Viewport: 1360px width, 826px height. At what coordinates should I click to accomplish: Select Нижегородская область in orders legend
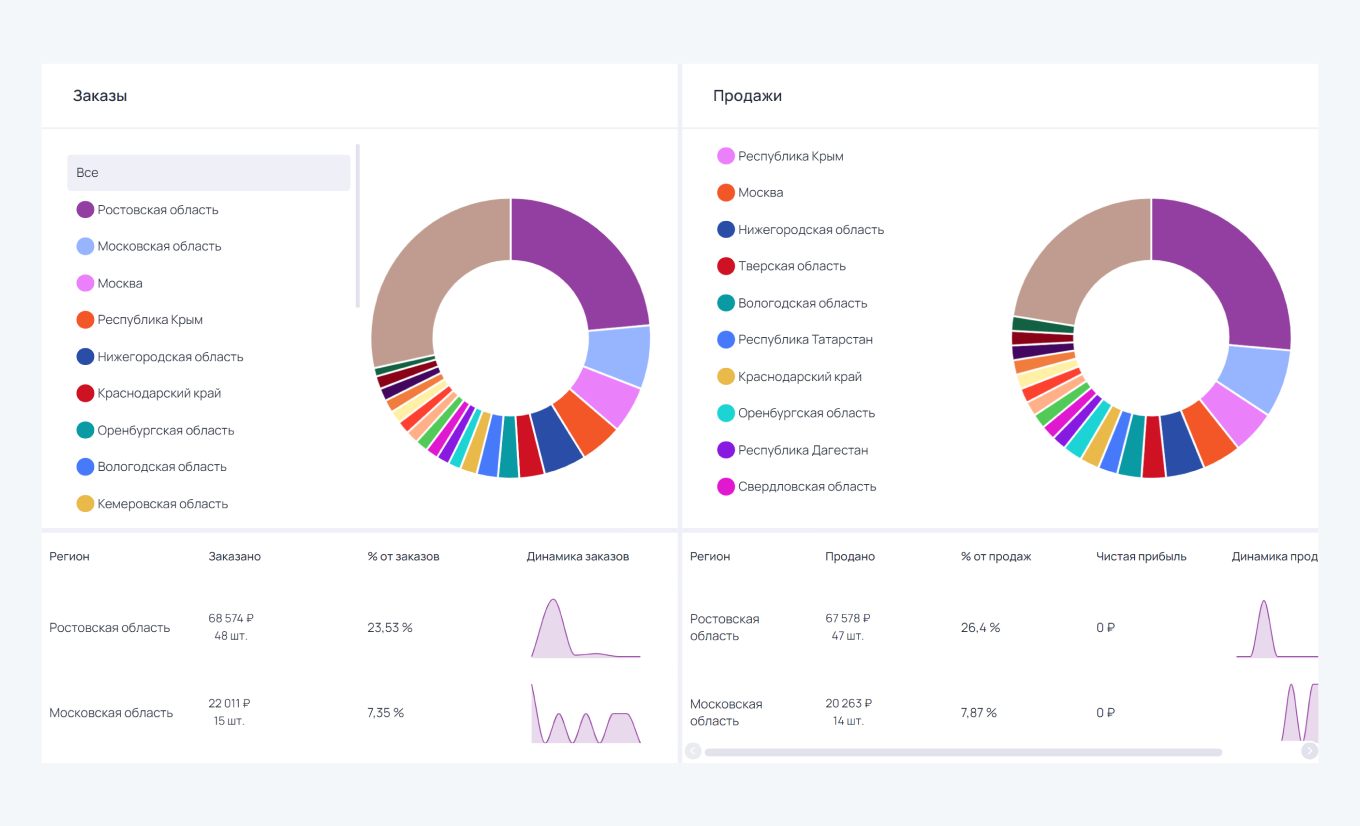point(170,357)
